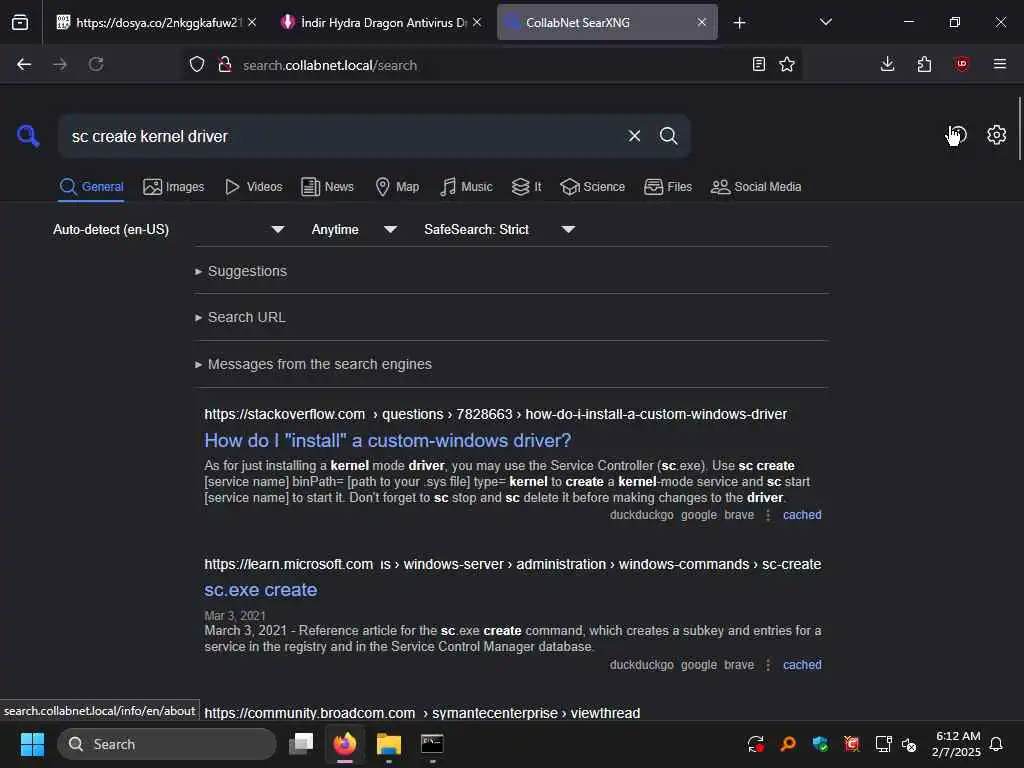Click the stackoverflow.com result URL
This screenshot has height=768, width=1024.
[496, 414]
